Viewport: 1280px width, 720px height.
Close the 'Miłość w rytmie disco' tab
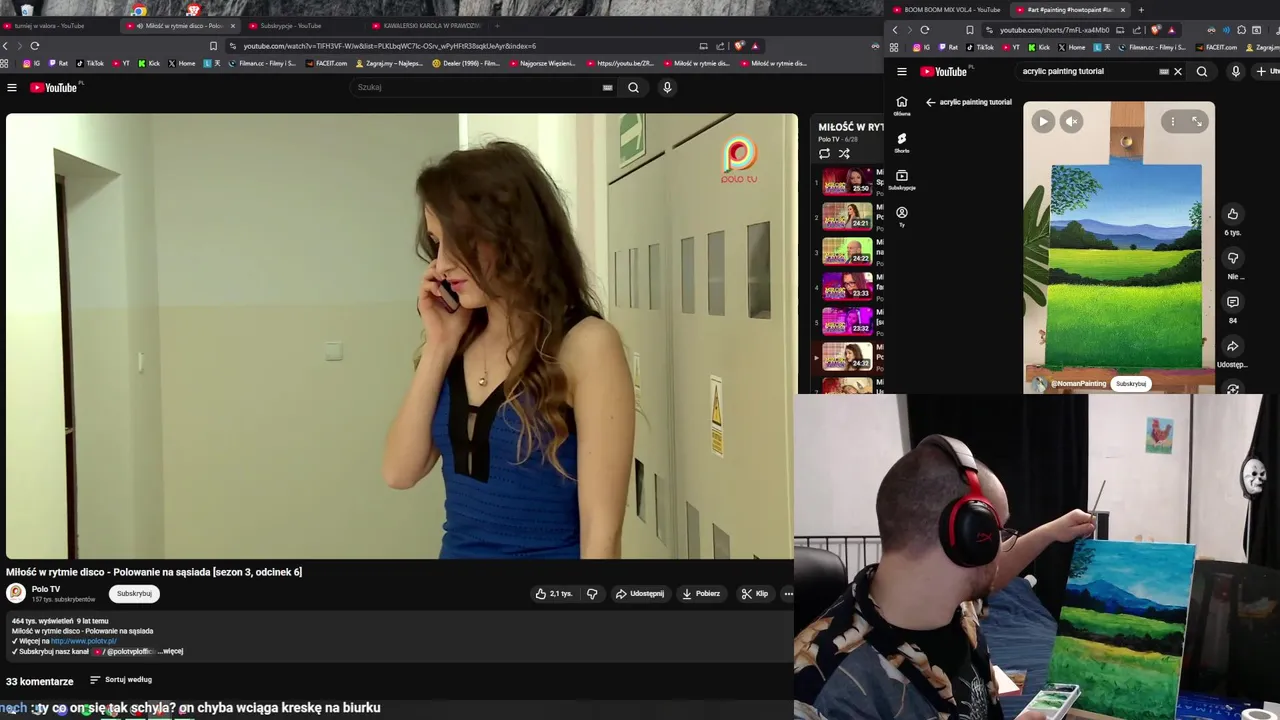[233, 26]
